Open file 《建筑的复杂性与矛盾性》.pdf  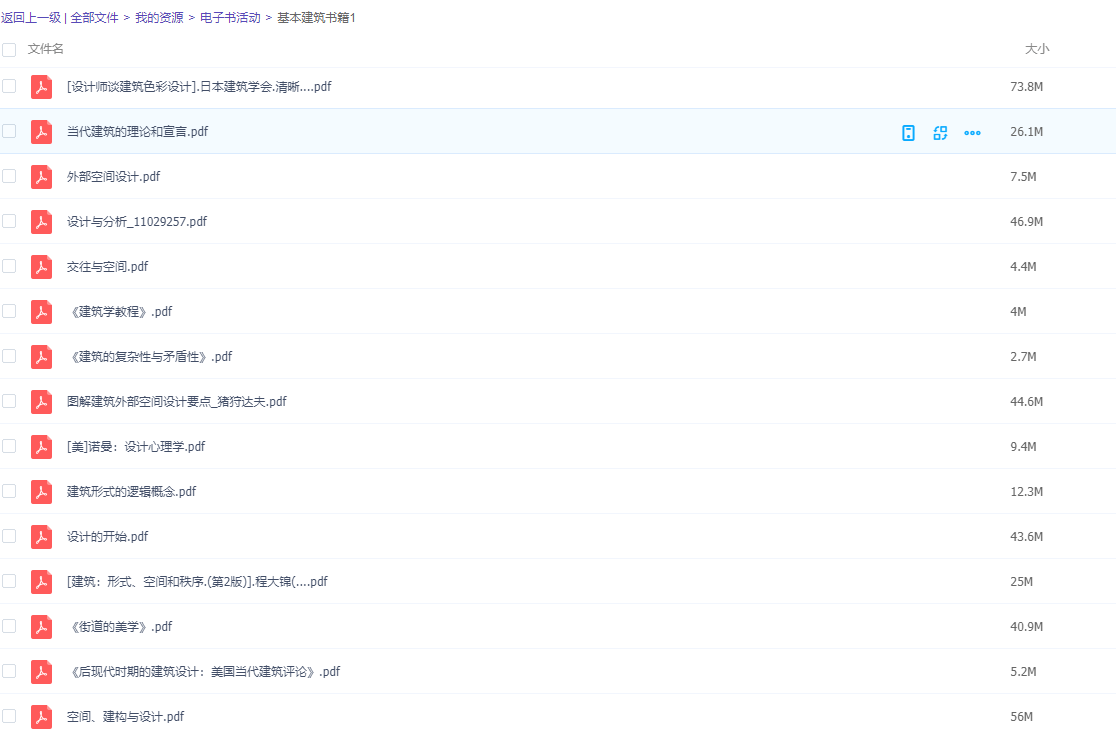[x=149, y=357]
